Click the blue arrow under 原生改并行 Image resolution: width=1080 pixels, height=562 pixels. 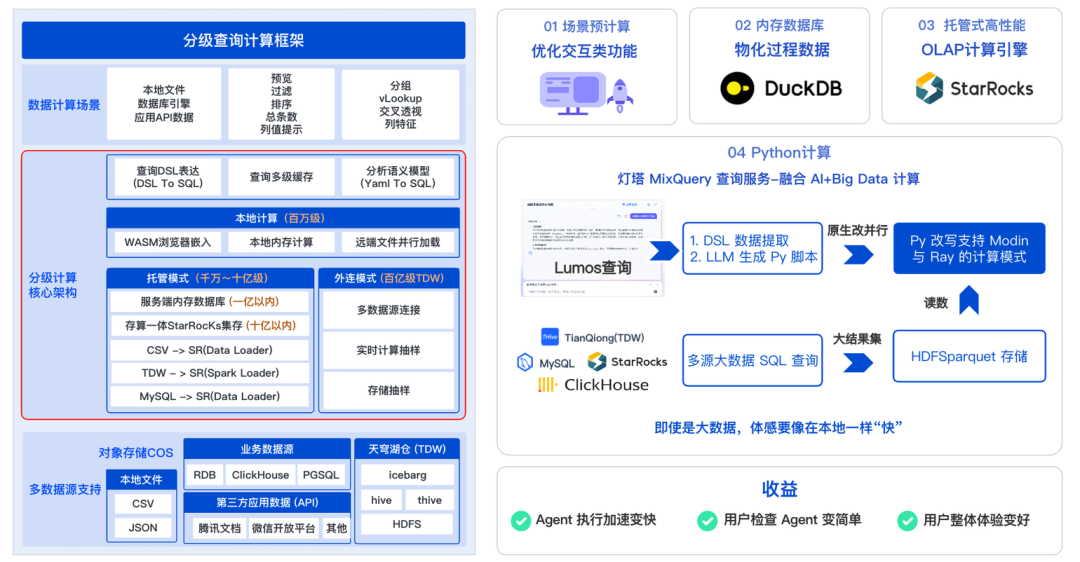(x=858, y=255)
